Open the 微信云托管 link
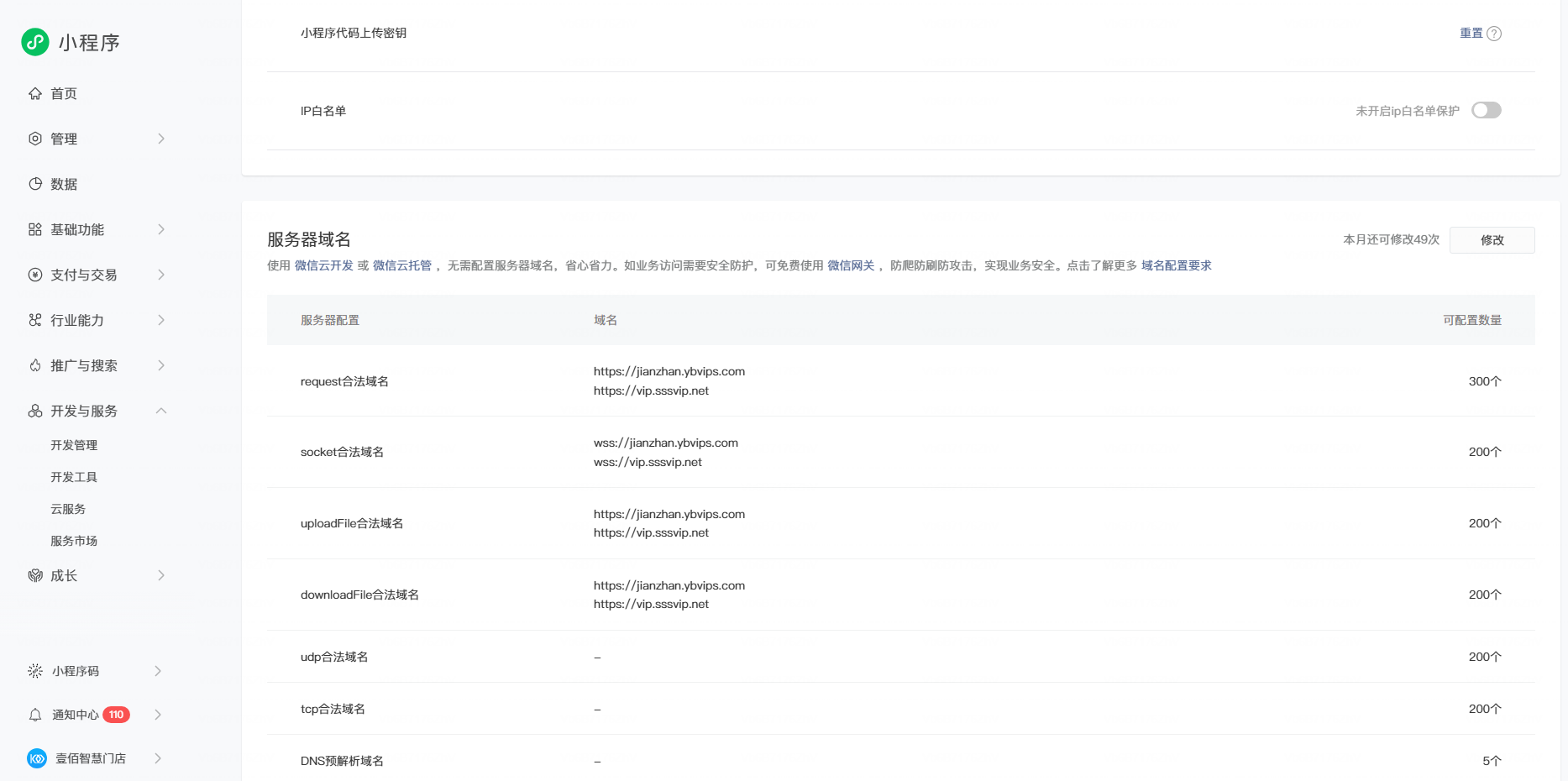The image size is (1568, 781). [402, 265]
